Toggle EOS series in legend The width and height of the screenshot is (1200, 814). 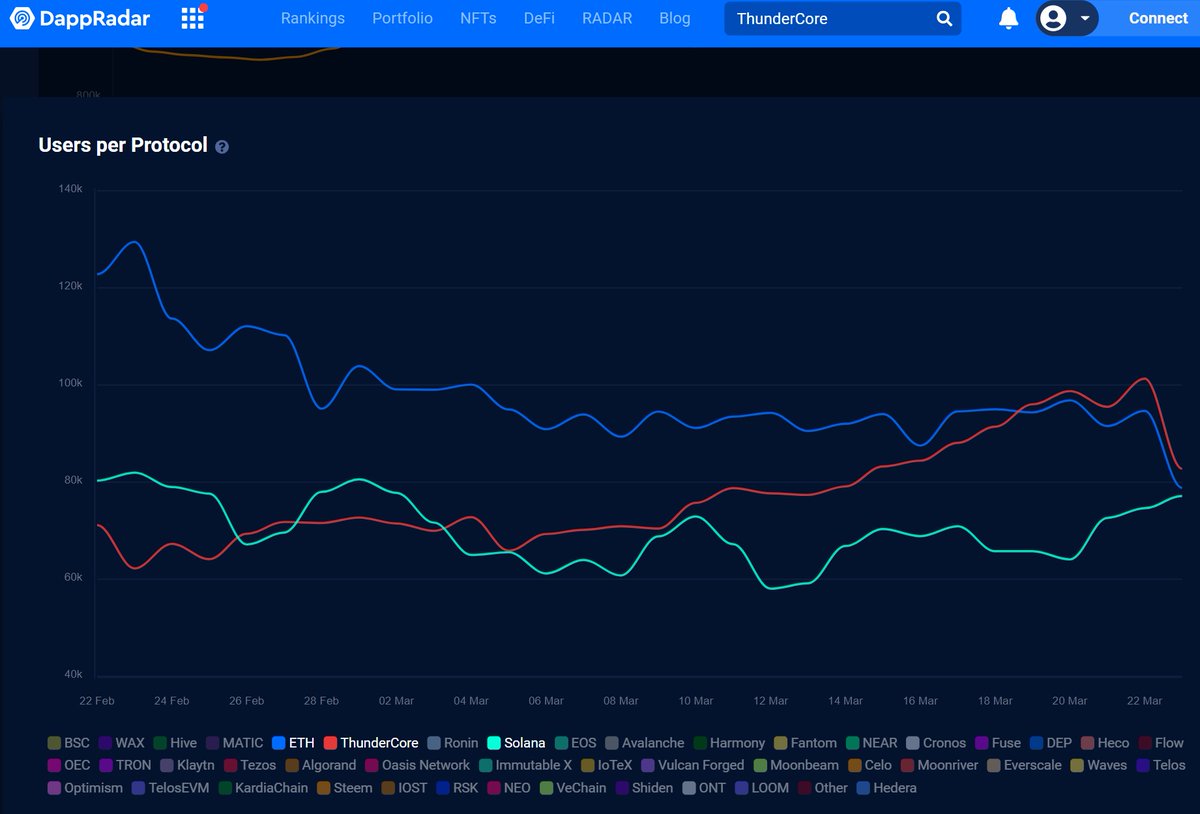575,743
